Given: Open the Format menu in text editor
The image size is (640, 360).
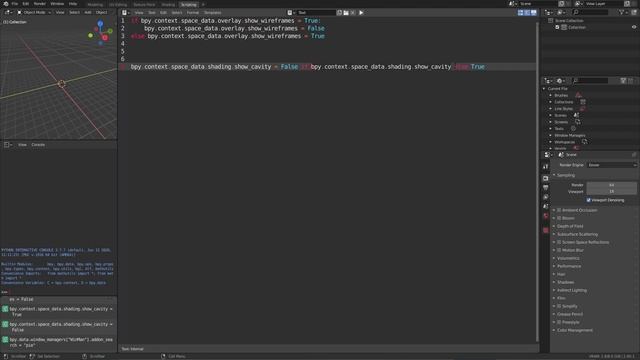Looking at the screenshot, I should point(193,13).
